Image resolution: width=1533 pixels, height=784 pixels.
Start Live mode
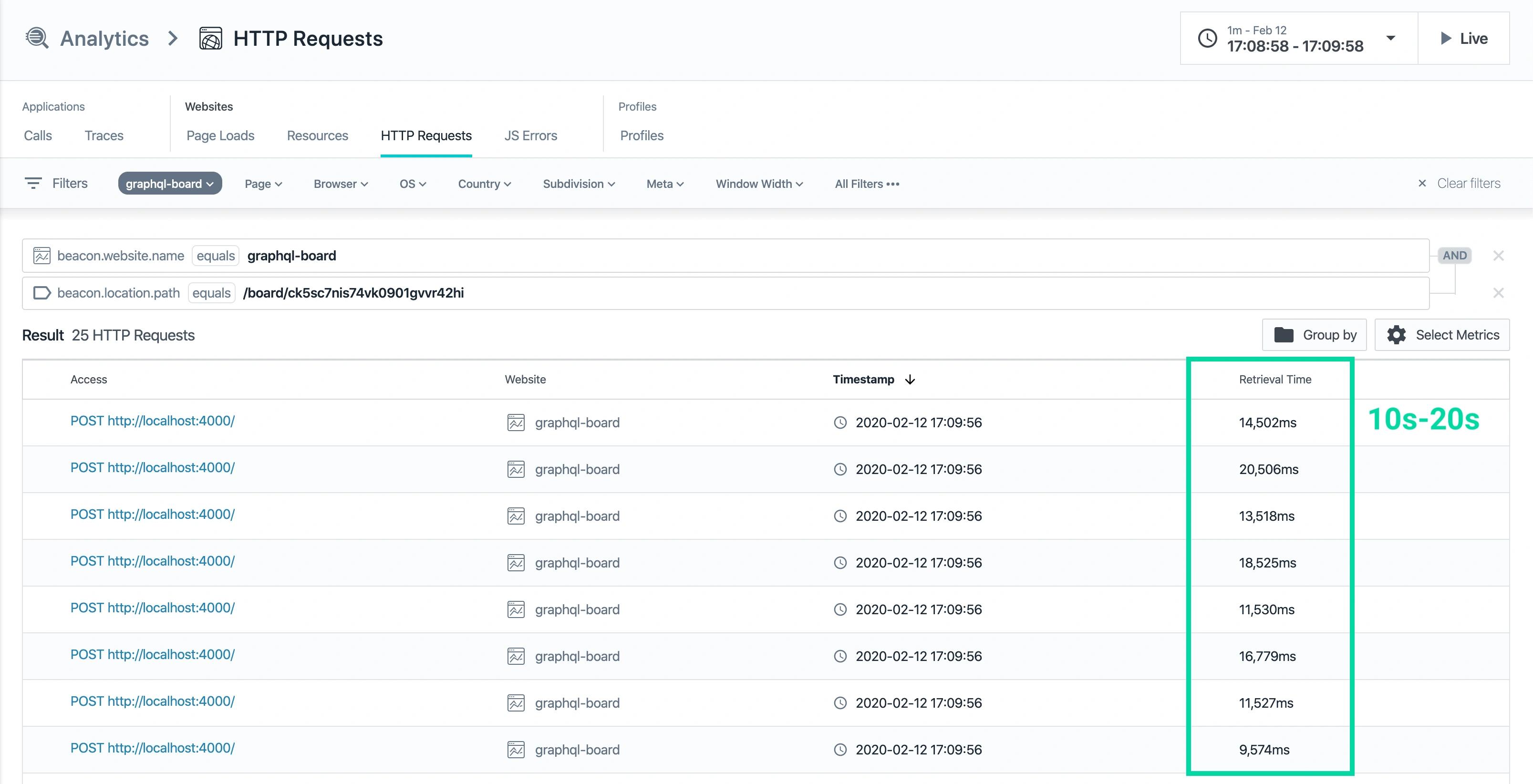point(1464,38)
